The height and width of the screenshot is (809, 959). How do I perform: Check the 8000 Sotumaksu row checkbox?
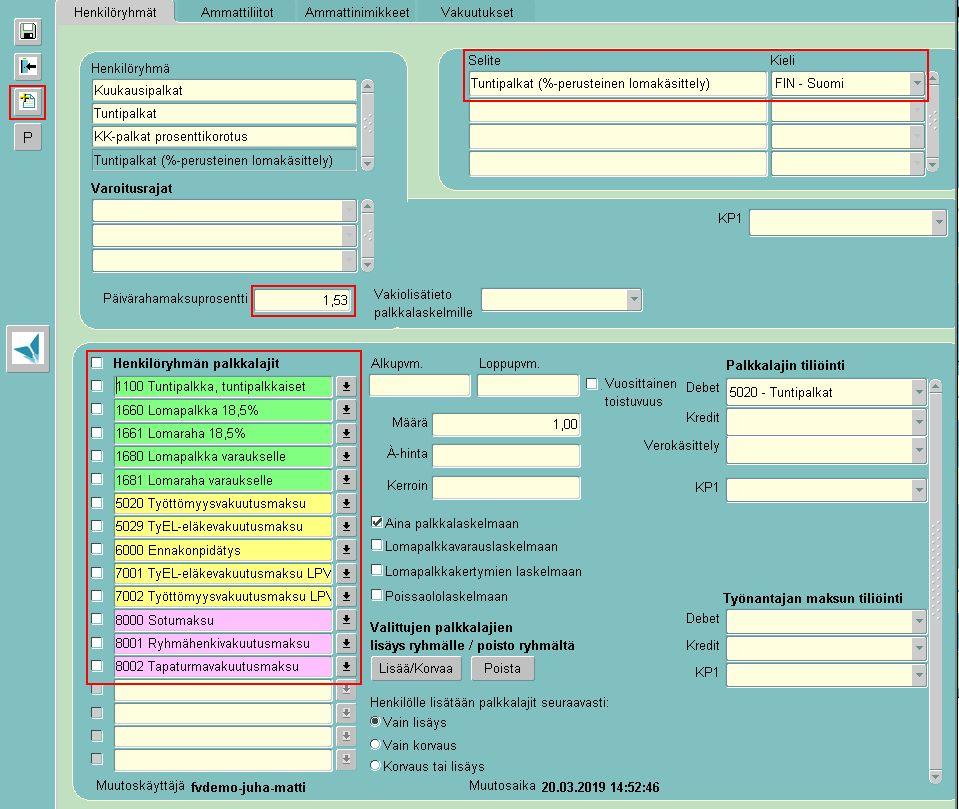97,619
